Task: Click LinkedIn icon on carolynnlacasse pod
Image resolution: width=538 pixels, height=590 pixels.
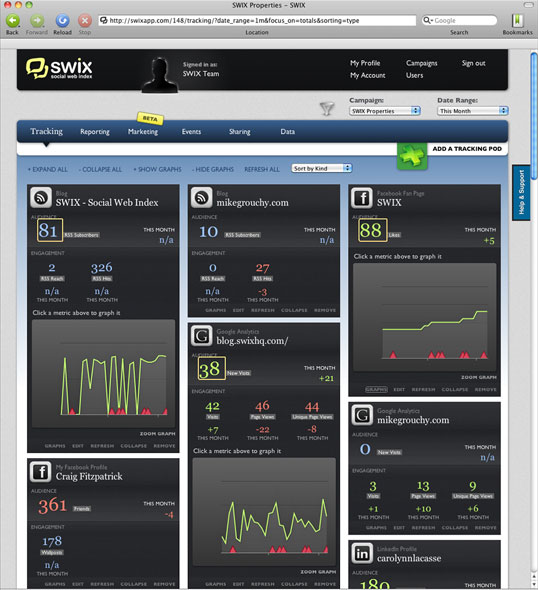Action: [x=362, y=553]
